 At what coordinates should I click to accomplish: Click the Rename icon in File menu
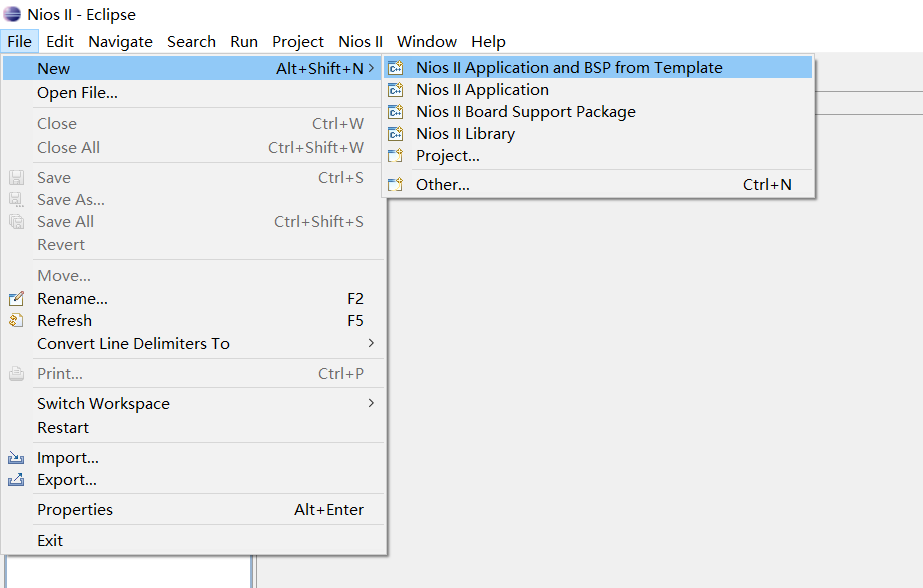tap(16, 298)
